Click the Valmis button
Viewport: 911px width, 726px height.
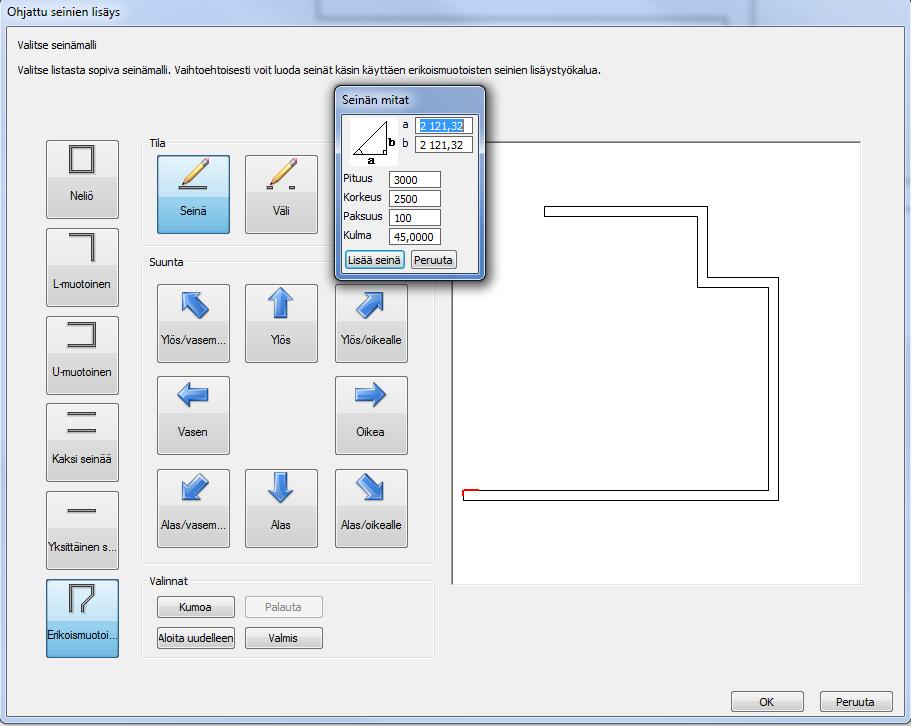[284, 638]
